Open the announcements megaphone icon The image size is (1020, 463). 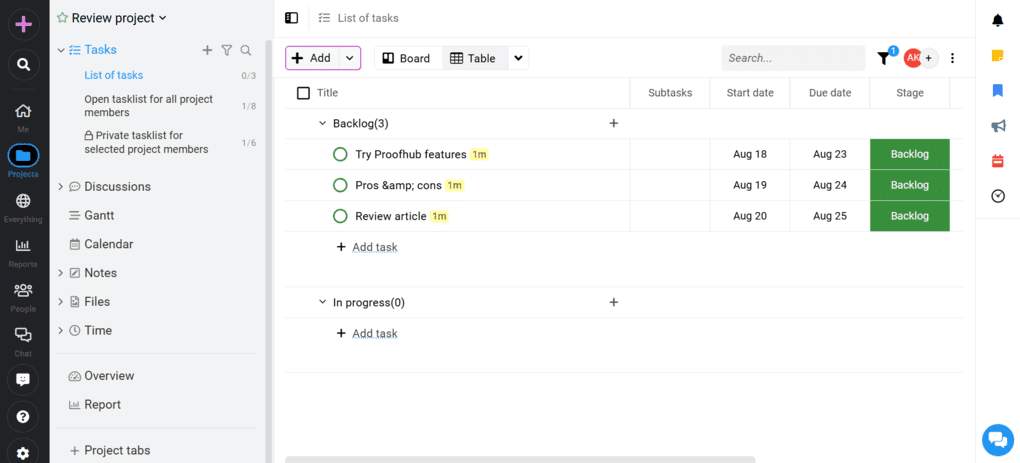click(997, 126)
